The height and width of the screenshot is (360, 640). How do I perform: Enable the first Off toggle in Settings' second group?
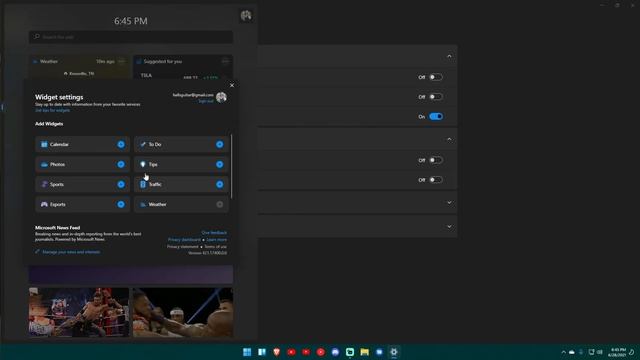pos(436,160)
